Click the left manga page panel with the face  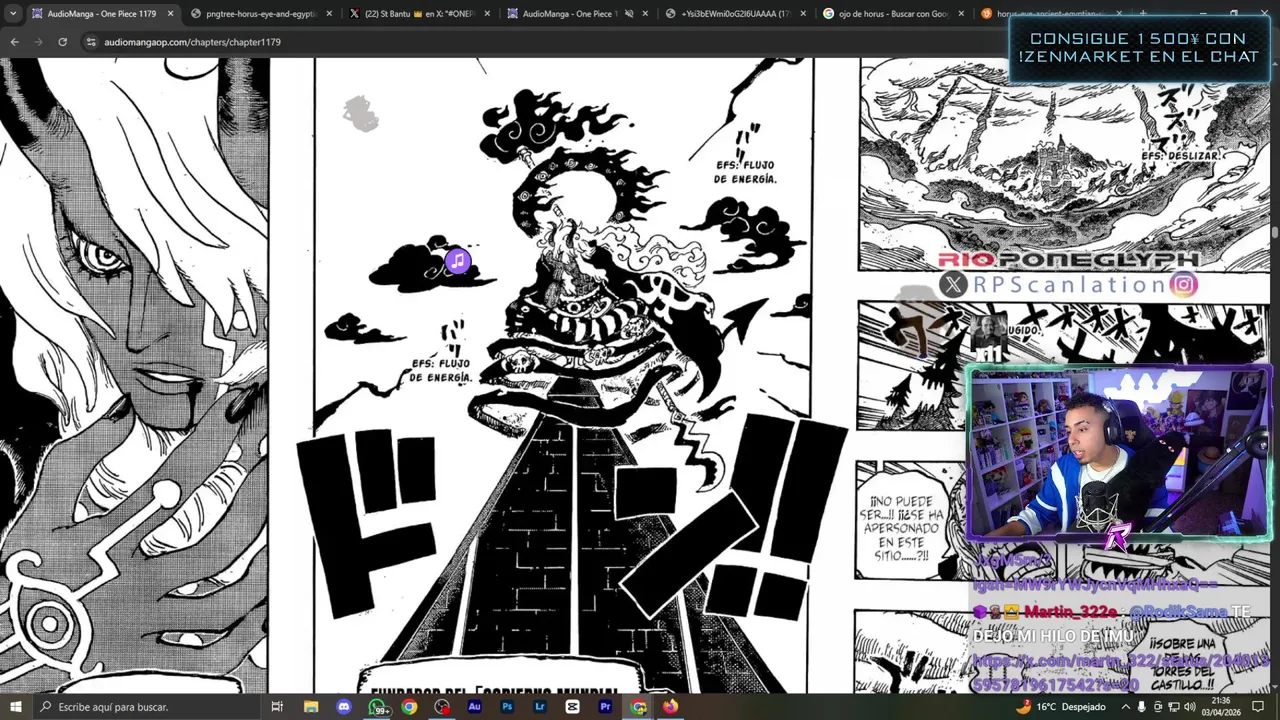pos(134,375)
